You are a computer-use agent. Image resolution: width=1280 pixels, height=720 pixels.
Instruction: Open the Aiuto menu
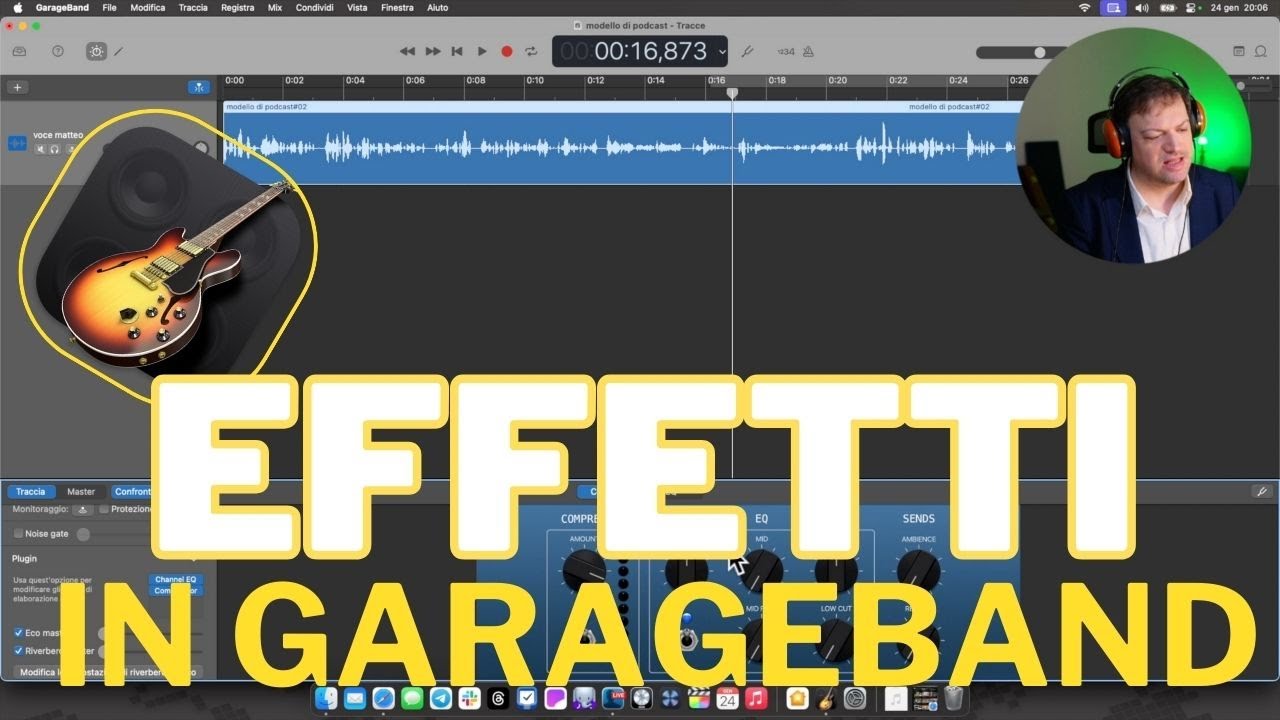(x=438, y=7)
